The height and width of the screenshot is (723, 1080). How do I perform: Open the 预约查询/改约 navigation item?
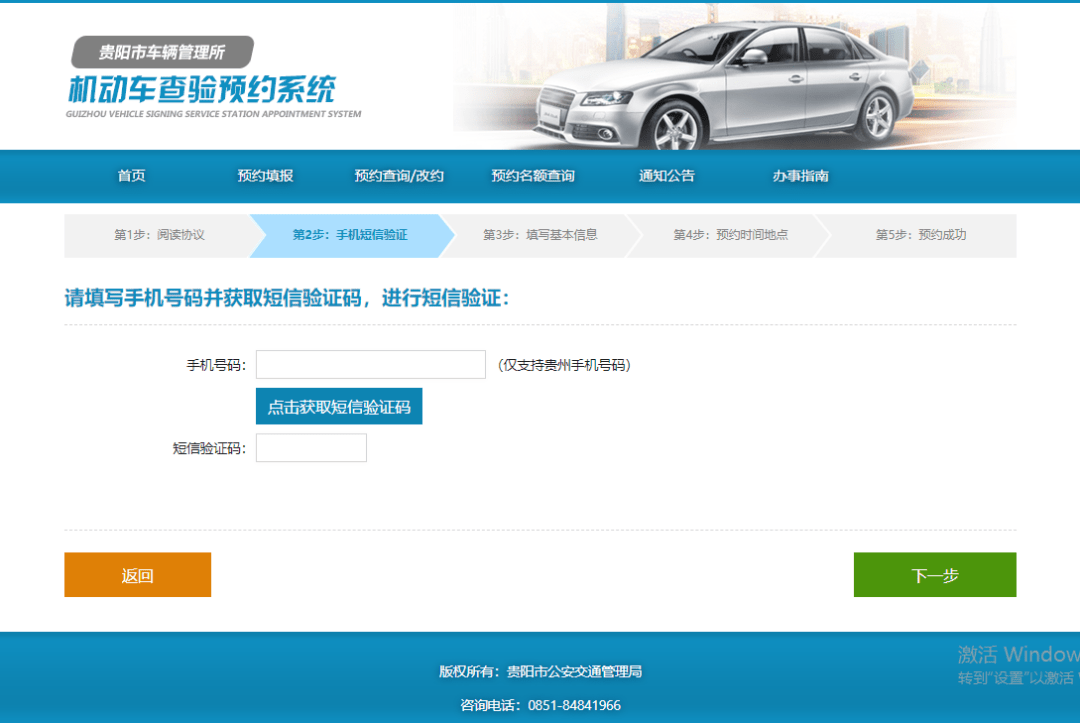point(399,176)
